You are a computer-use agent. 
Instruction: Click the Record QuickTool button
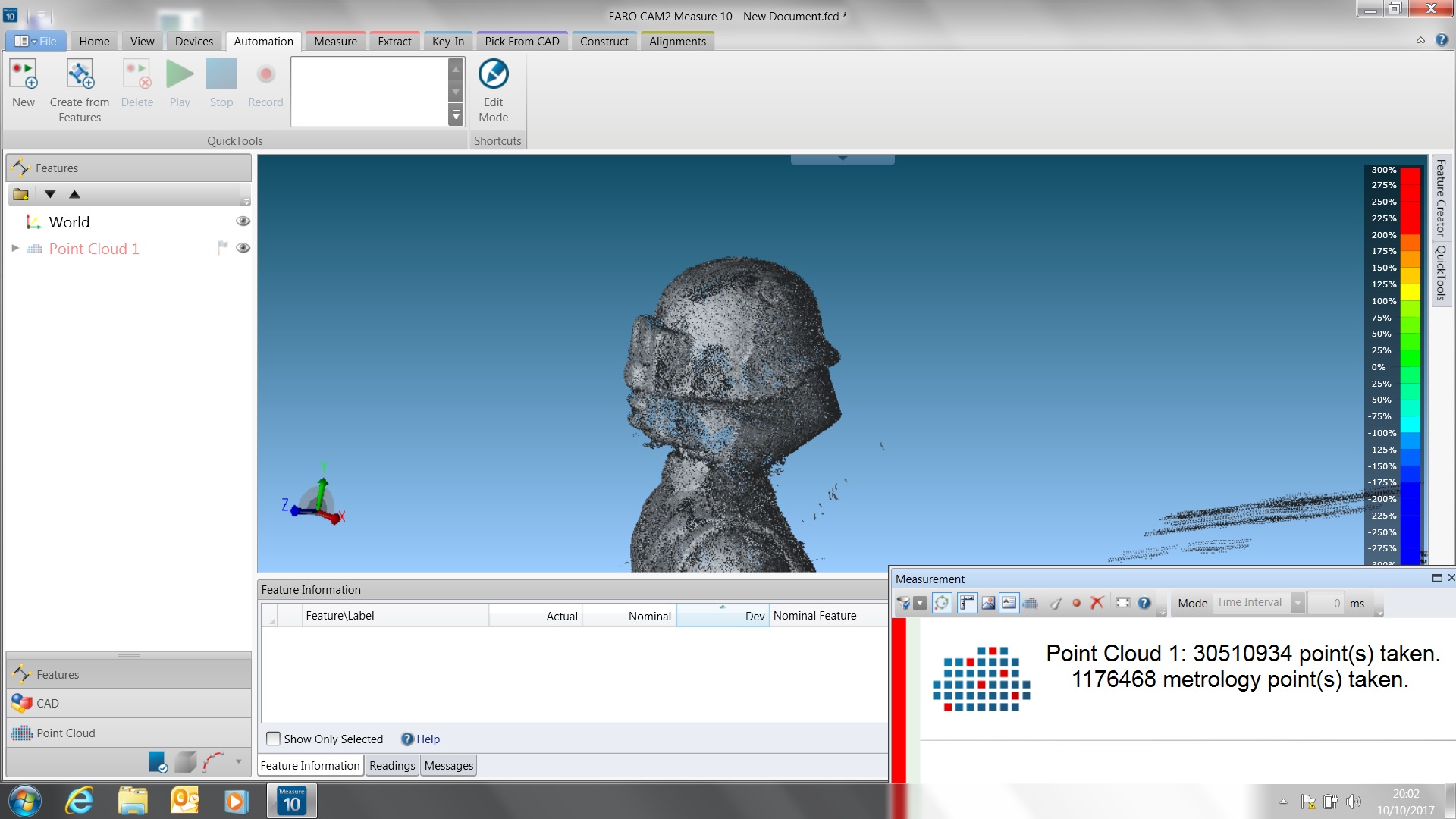[x=265, y=74]
